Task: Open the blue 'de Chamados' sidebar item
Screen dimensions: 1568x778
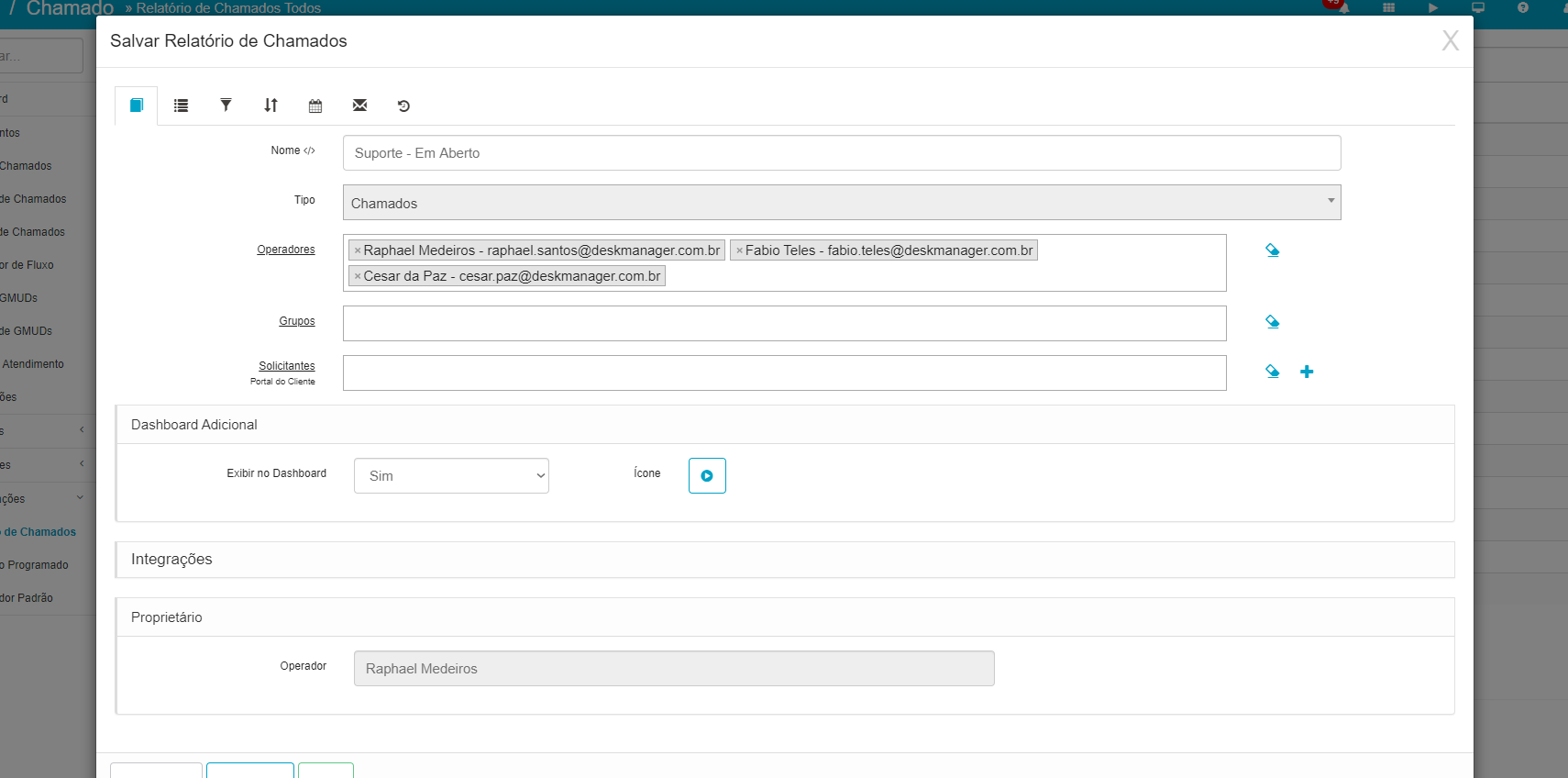Action: tap(39, 532)
